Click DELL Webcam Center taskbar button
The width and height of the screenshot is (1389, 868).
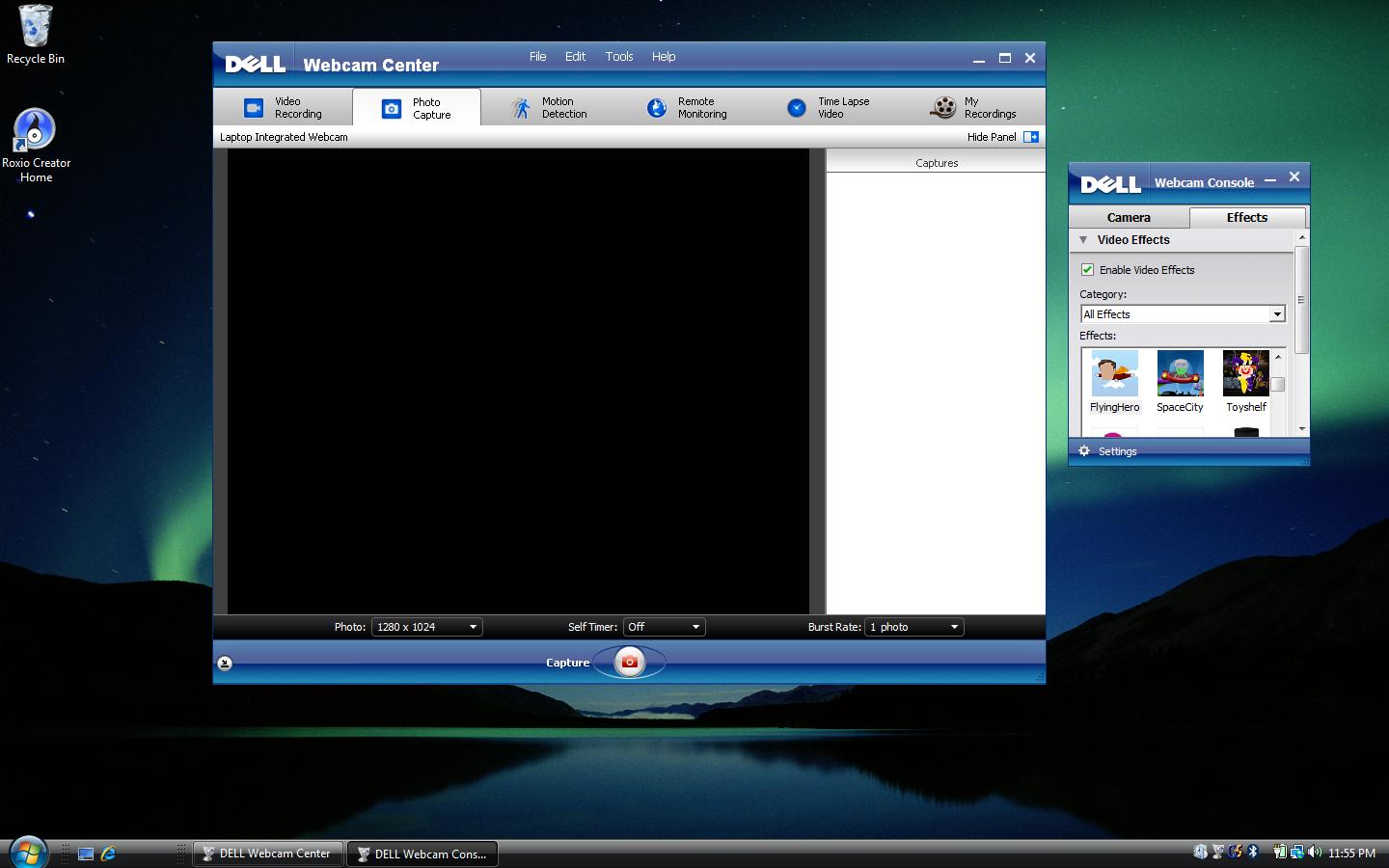coord(268,854)
